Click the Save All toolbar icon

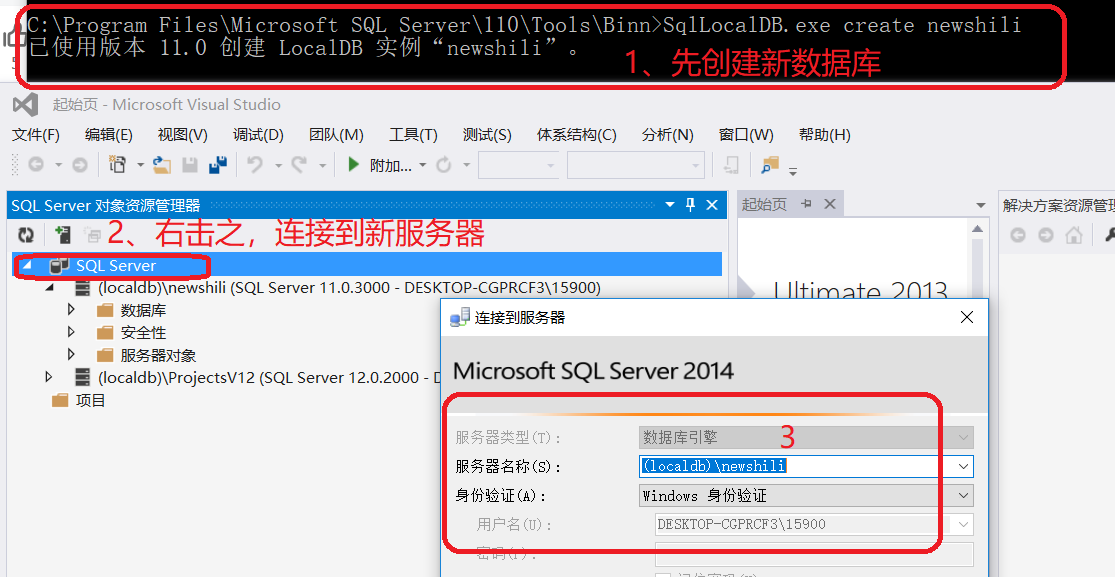click(x=217, y=165)
